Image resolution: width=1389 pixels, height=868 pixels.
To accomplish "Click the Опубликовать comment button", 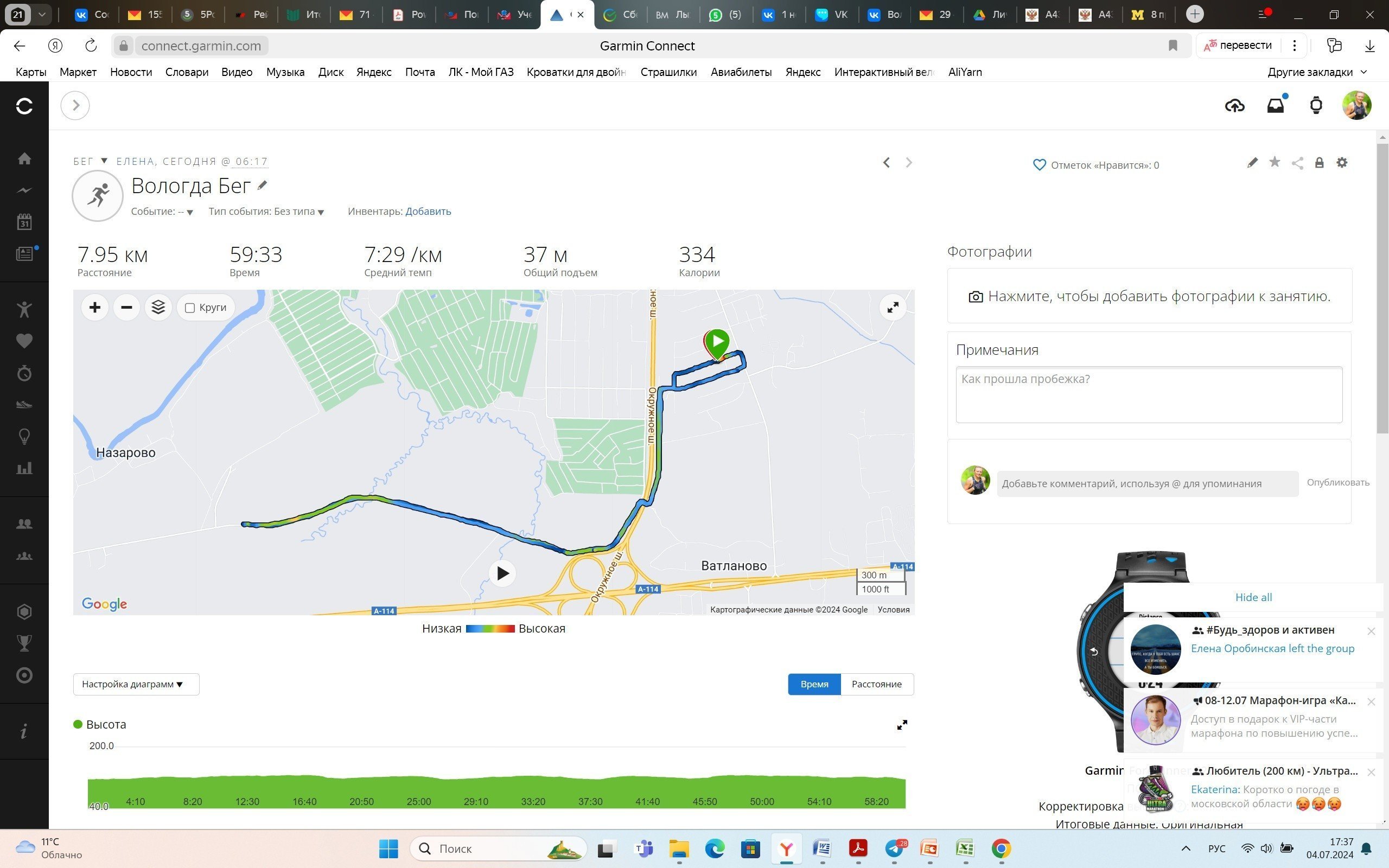I will pos(1338,483).
